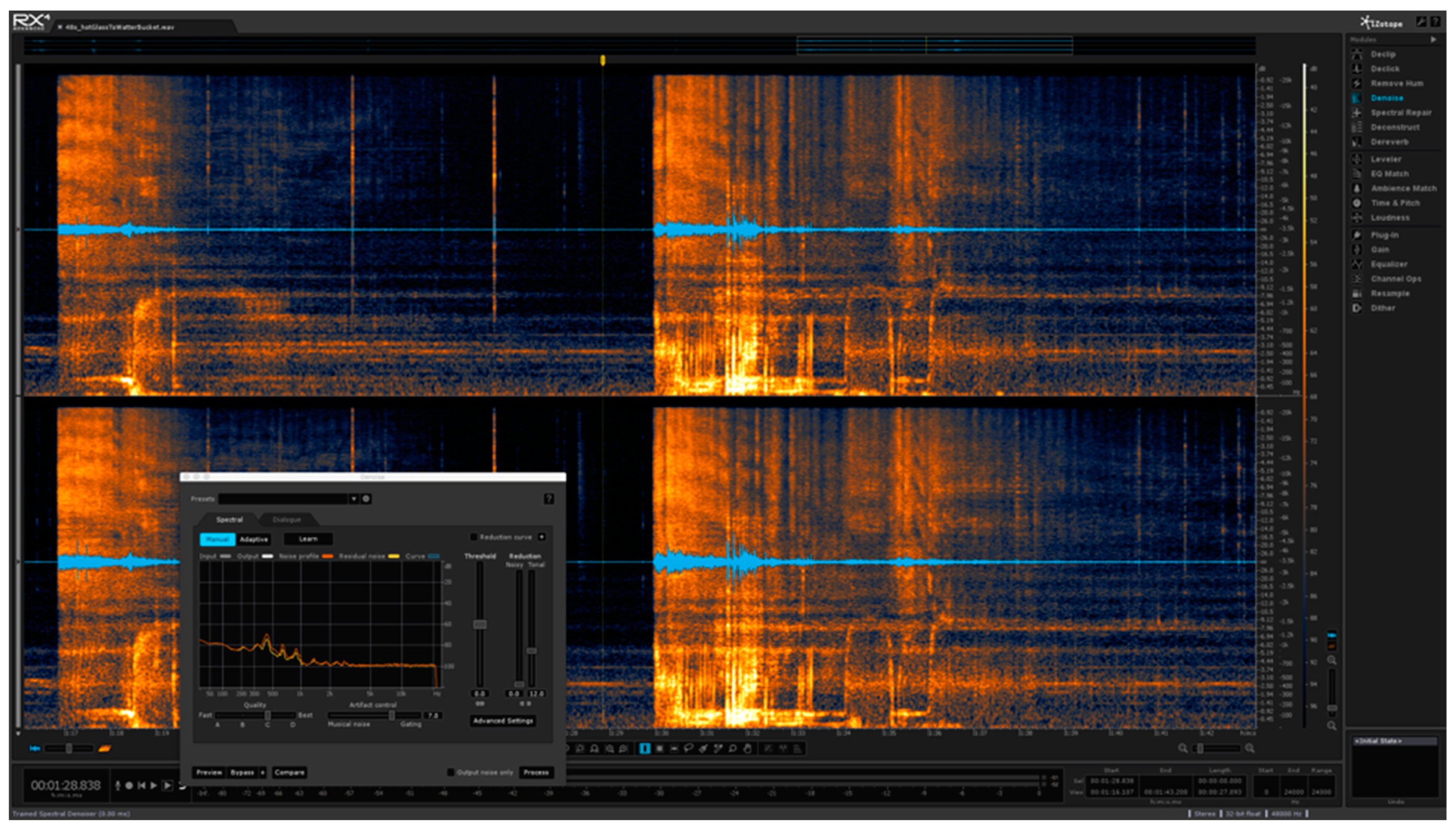Screen dimensions: 1456x831
Task: Expand the Reduction curve options arrow
Action: pos(541,537)
